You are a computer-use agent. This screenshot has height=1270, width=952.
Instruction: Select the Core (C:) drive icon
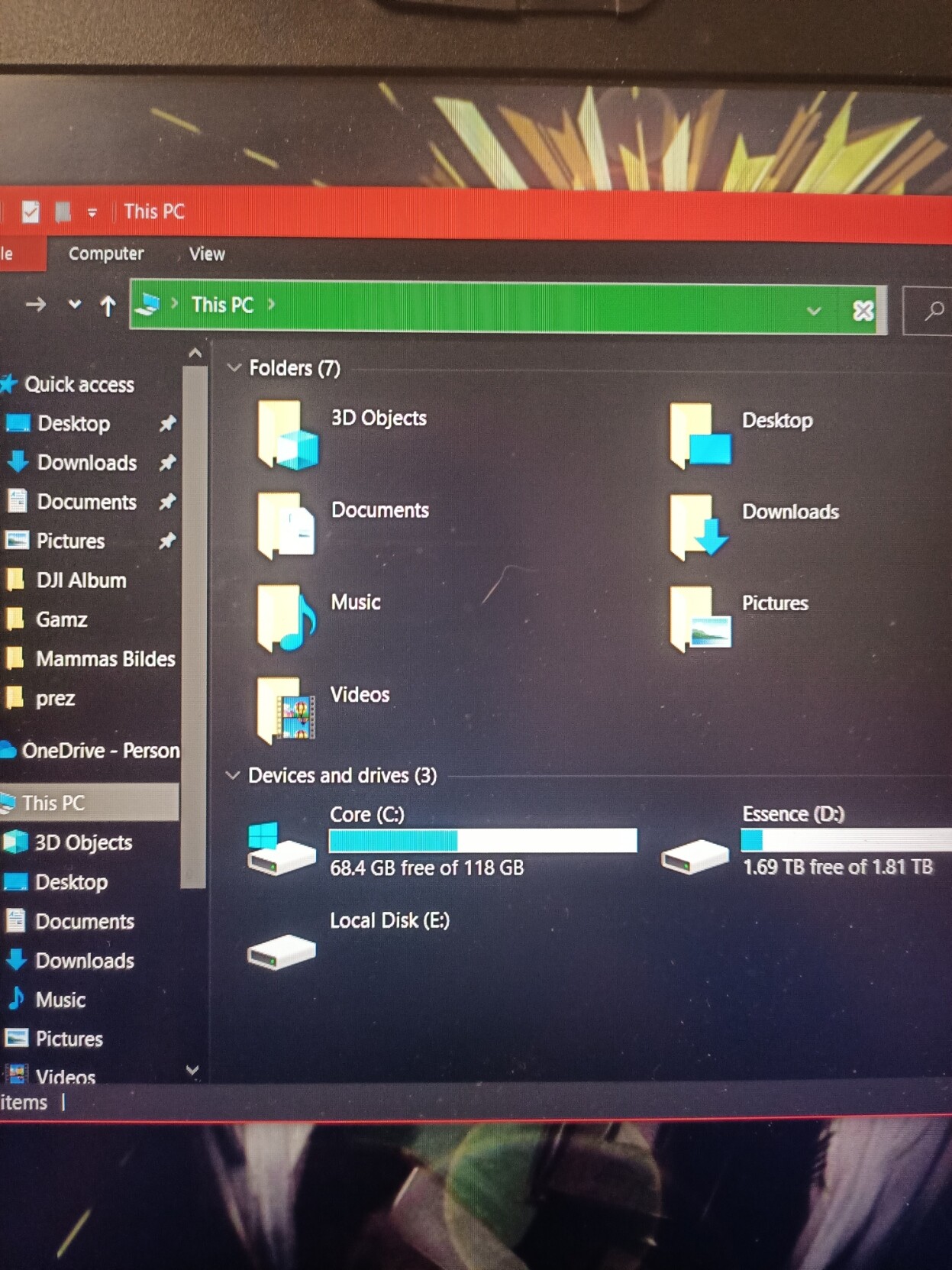[x=281, y=848]
